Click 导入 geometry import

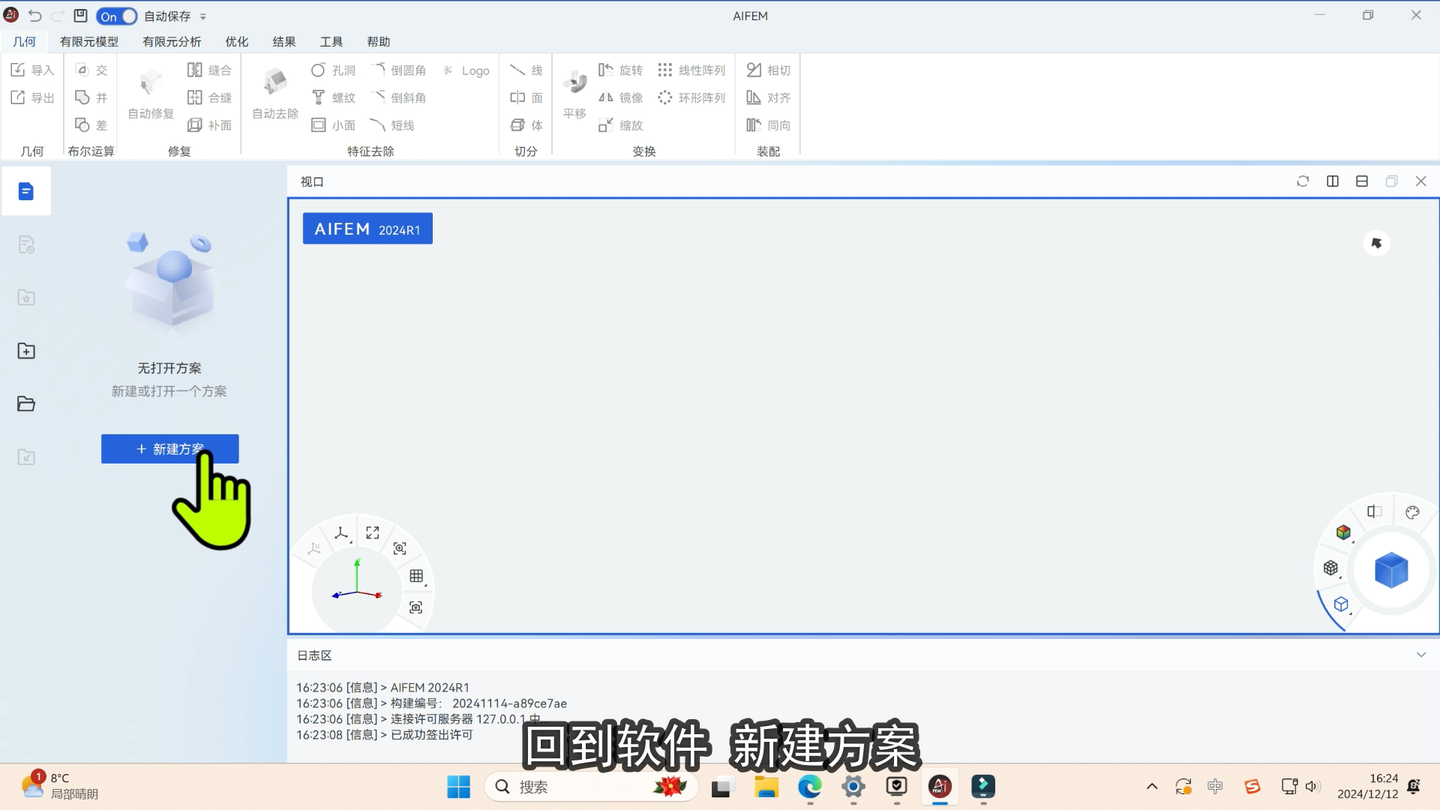32,70
